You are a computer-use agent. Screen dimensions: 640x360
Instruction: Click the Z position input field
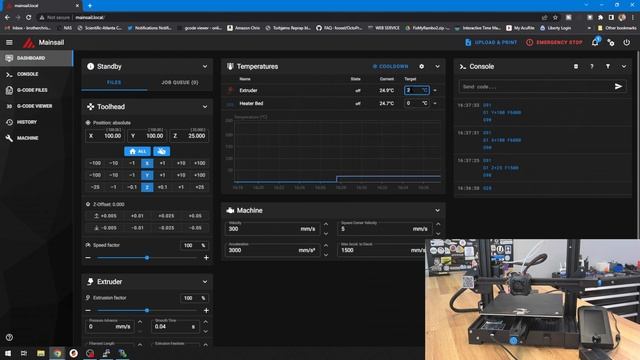[189, 136]
